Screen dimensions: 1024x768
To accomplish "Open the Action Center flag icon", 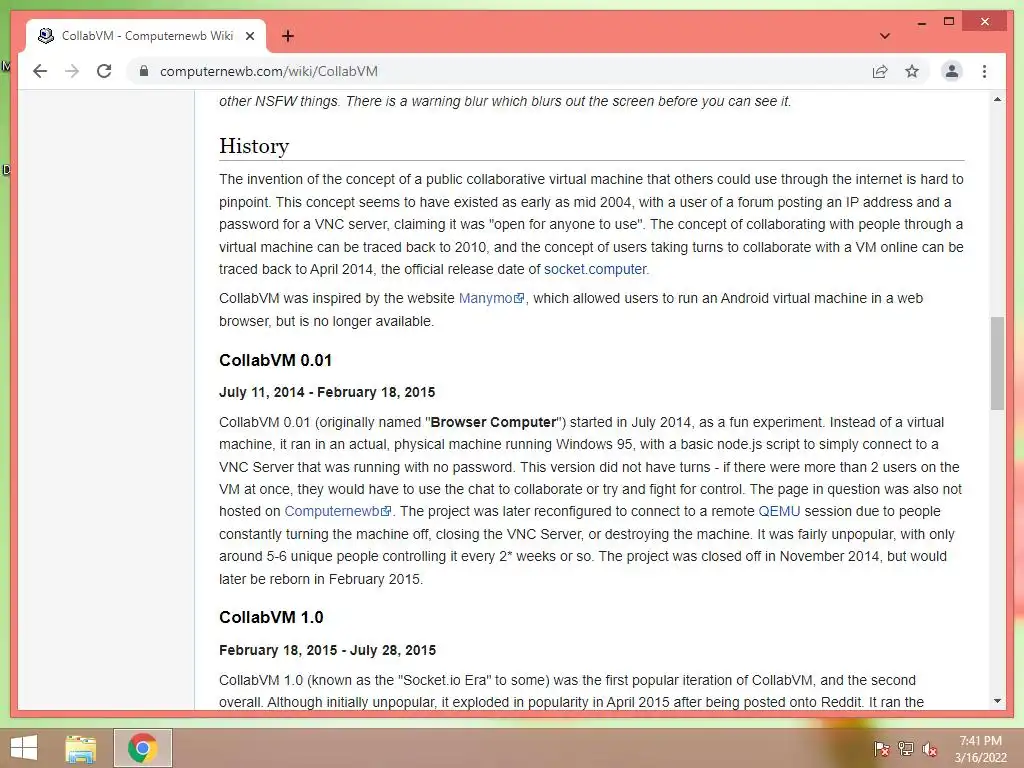I will click(x=881, y=749).
